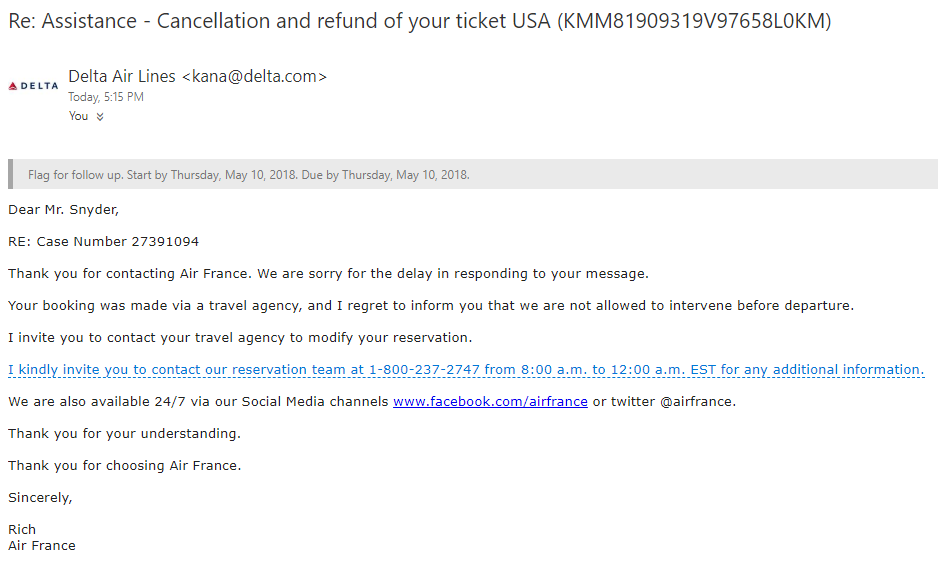The height and width of the screenshot is (568, 938).
Task: Select the sender name Delta Air Lines
Action: pos(122,76)
